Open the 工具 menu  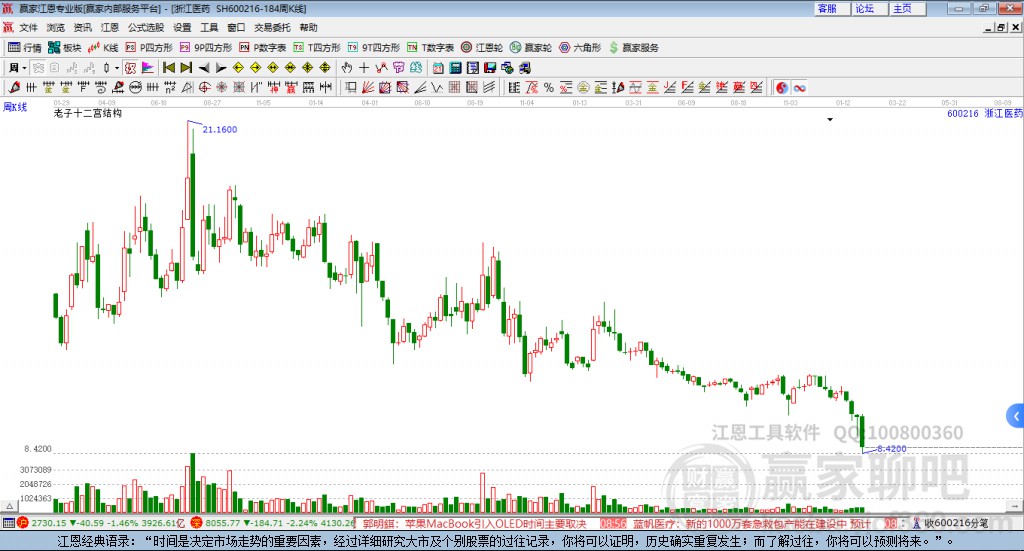pyautogui.click(x=209, y=27)
